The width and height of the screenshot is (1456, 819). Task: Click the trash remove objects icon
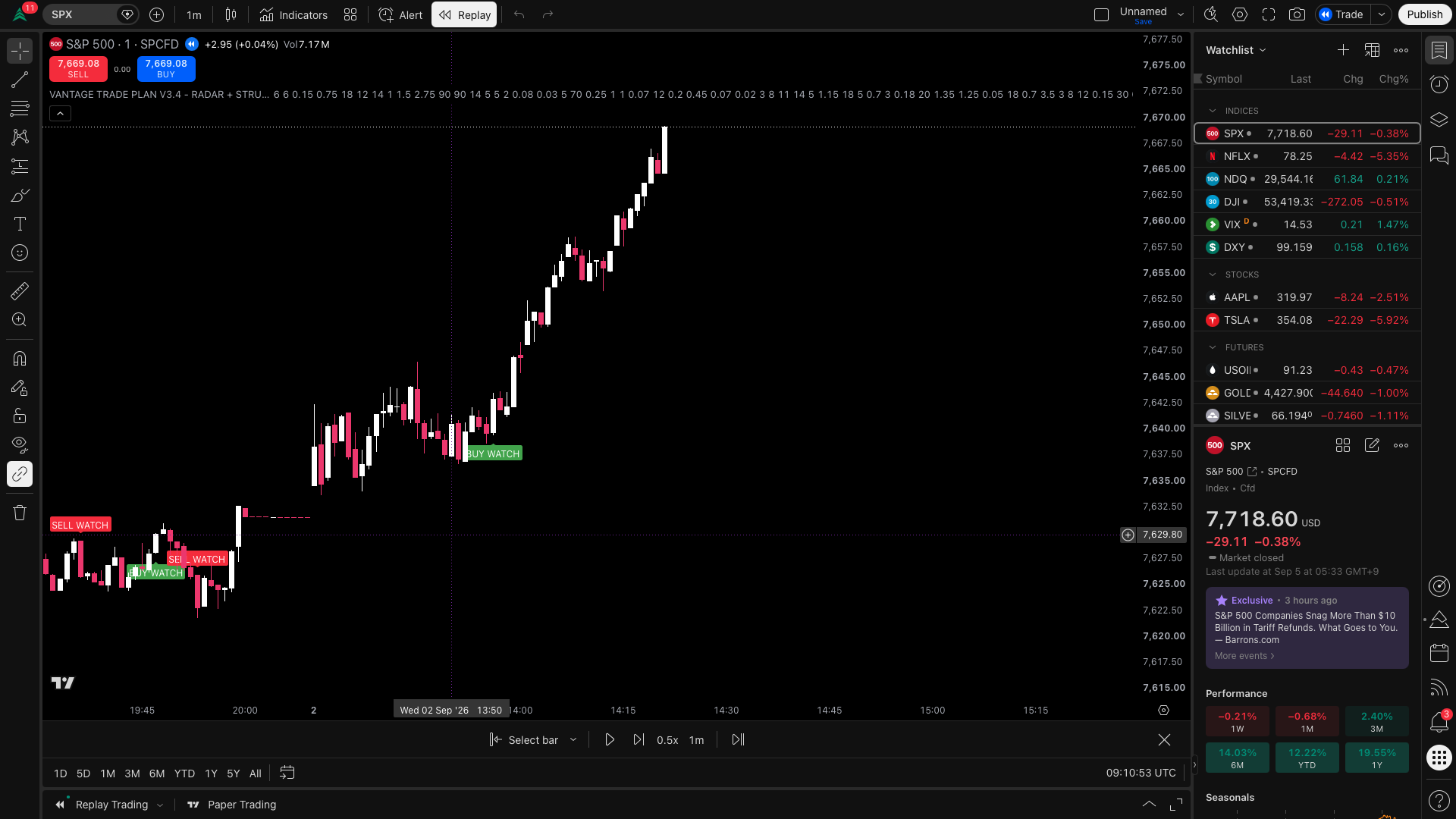click(x=20, y=513)
